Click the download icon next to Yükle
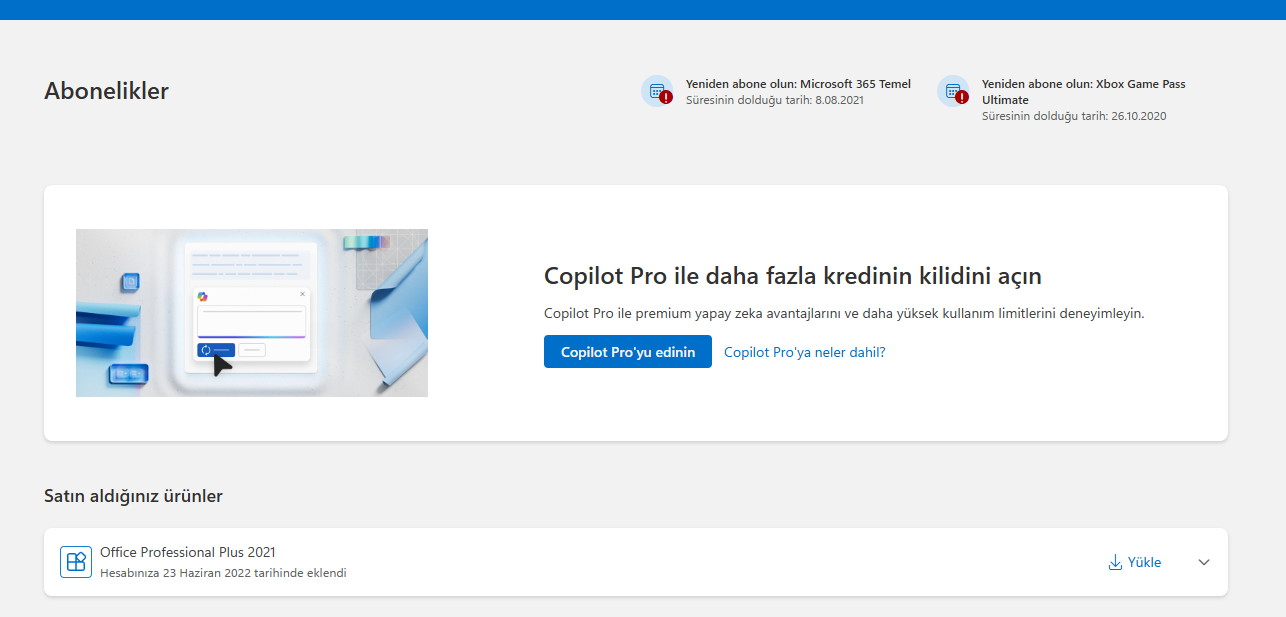 tap(1115, 562)
